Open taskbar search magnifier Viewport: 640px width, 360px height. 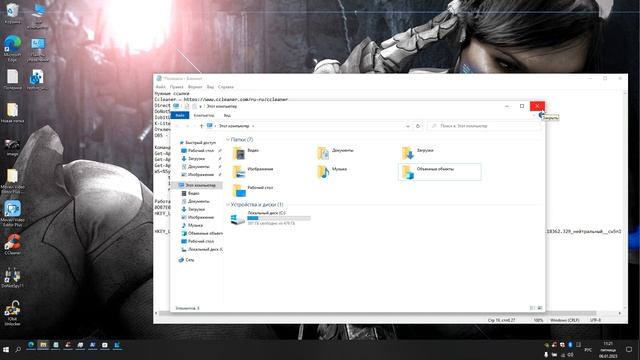click(x=18, y=350)
